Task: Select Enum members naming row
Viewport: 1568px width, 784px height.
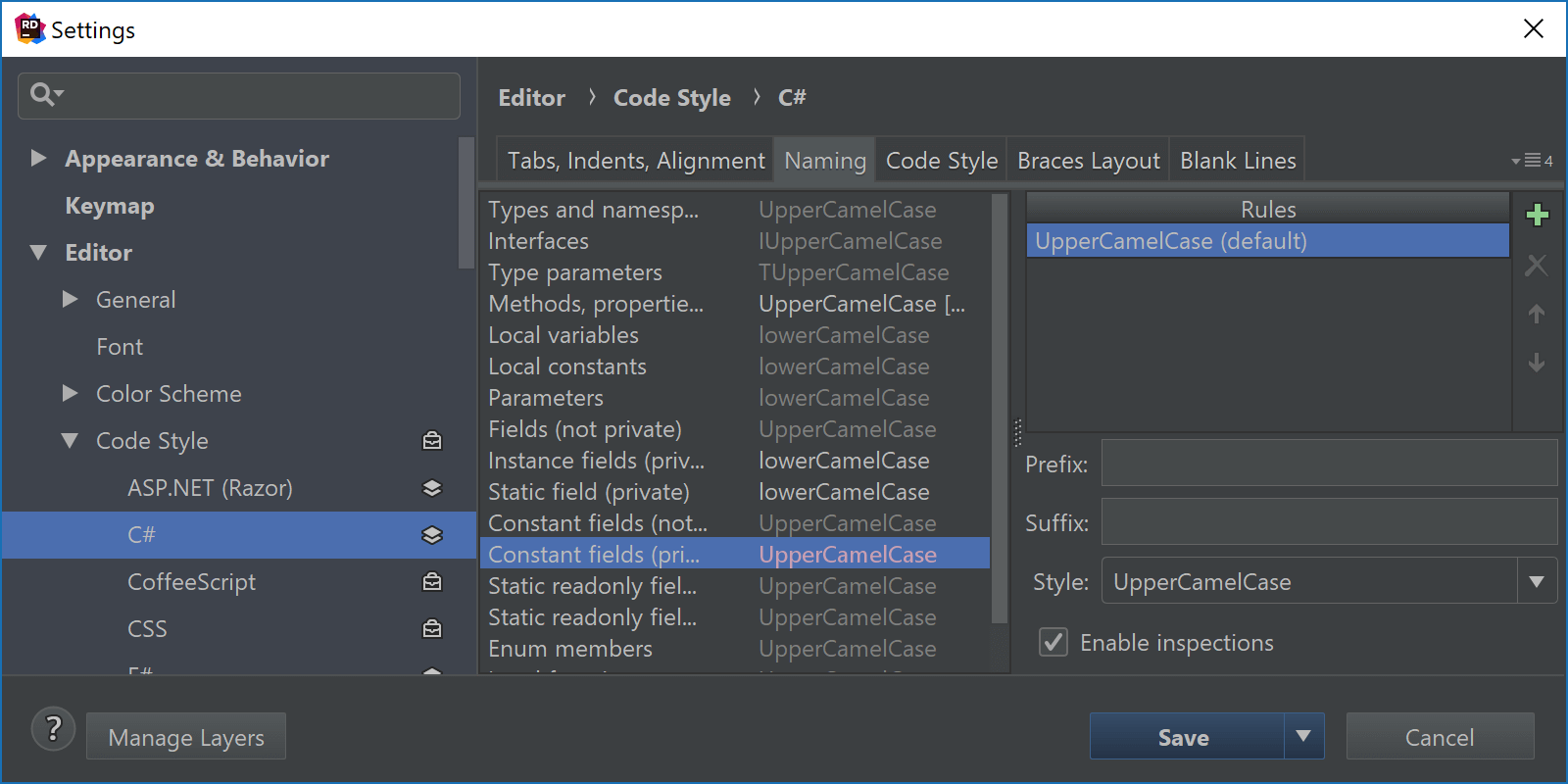Action: point(735,649)
